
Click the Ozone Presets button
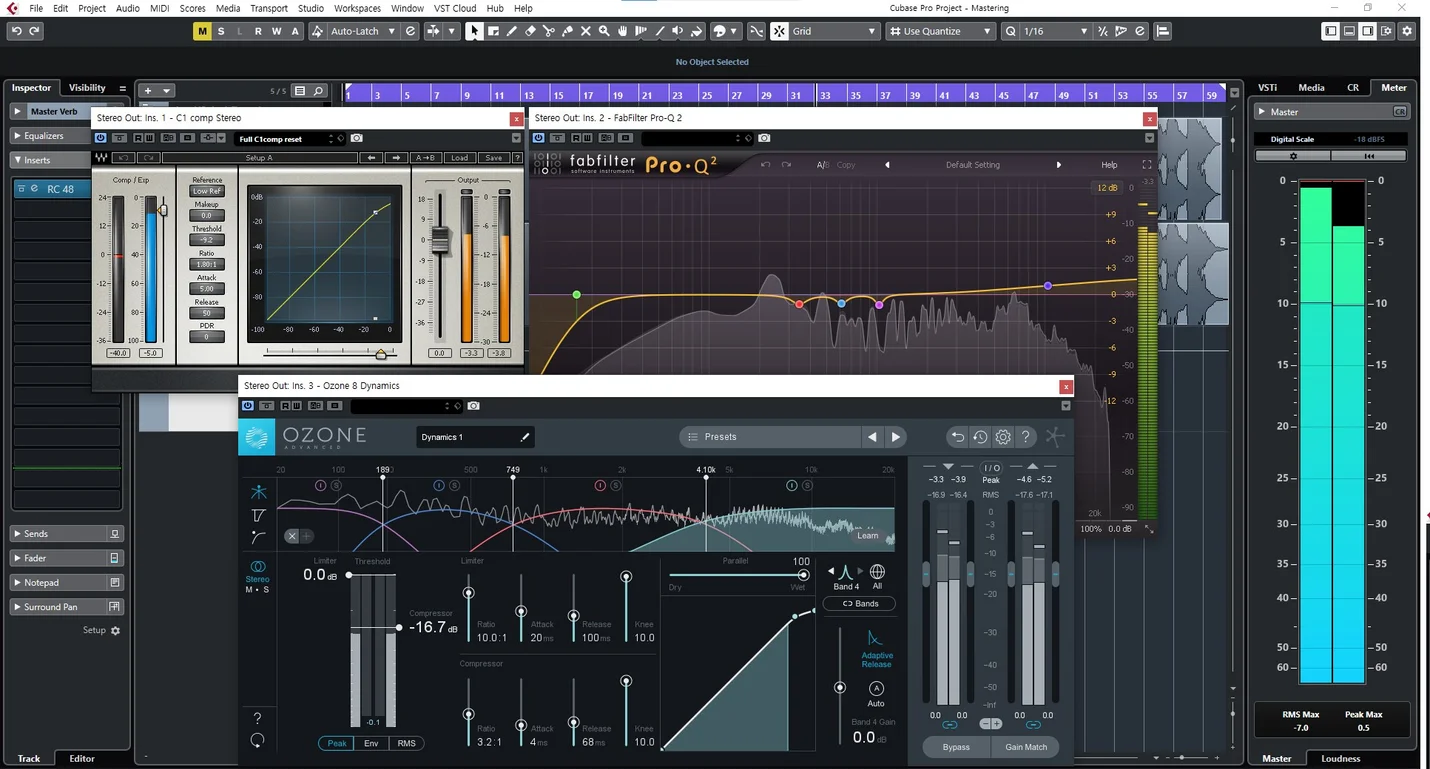coord(770,437)
